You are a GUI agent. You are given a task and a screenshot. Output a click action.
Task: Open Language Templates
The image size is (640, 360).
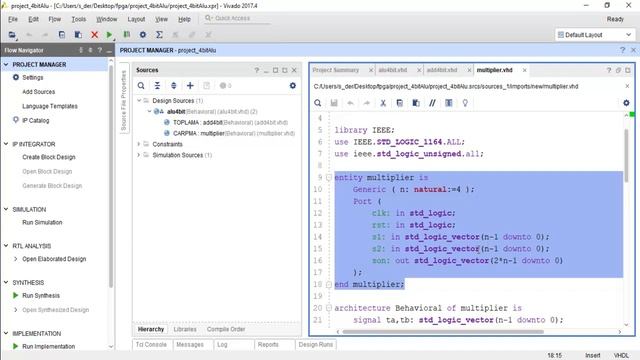point(50,106)
